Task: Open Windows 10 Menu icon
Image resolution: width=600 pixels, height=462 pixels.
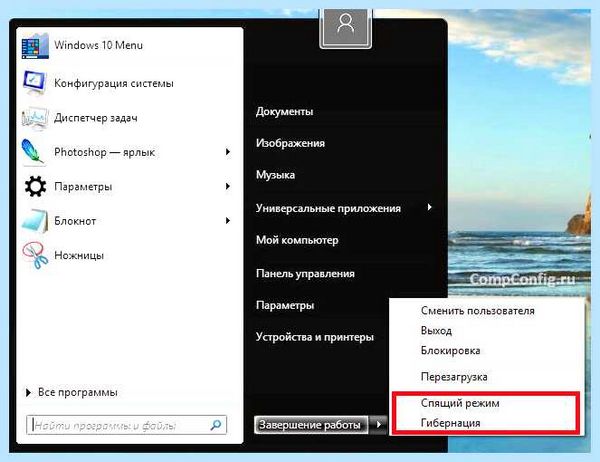Action: pos(35,46)
